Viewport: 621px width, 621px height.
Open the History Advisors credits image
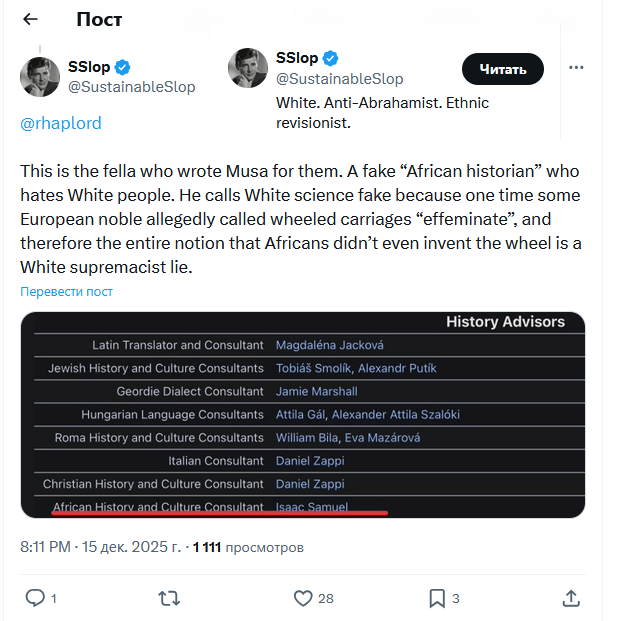302,414
